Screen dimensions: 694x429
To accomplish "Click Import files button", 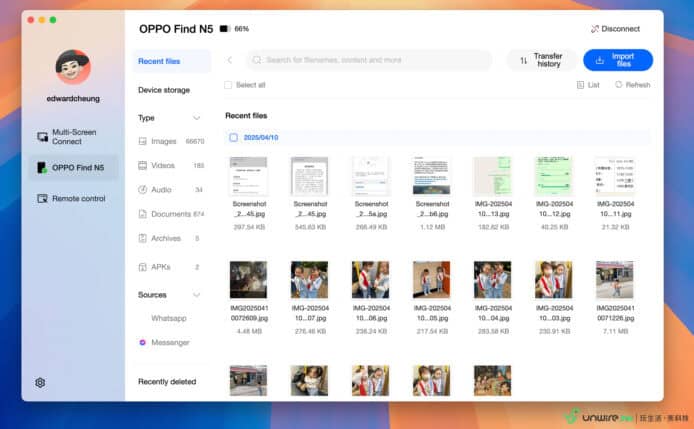I will (x=618, y=60).
